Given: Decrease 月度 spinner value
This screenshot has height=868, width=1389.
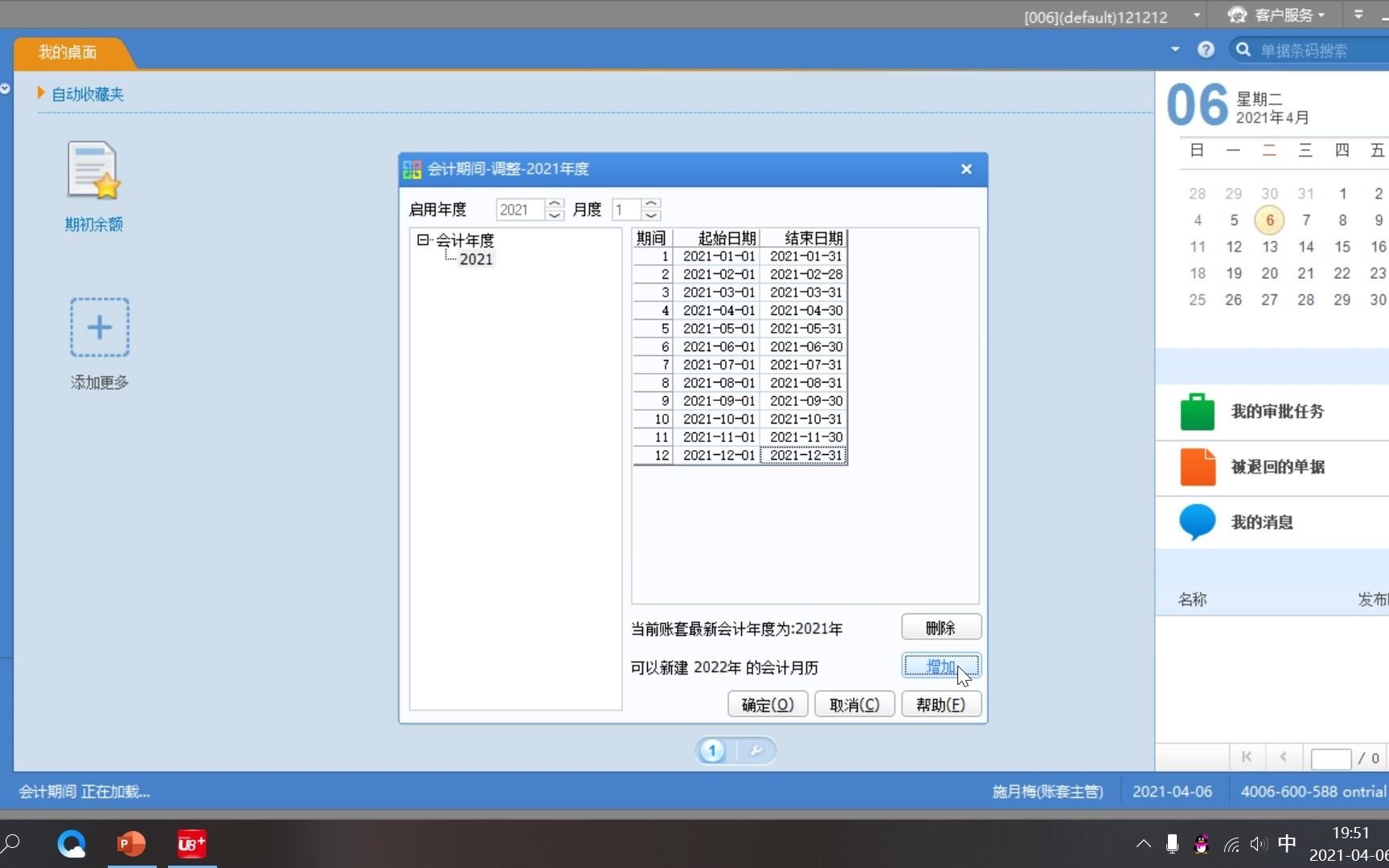Looking at the screenshot, I should pyautogui.click(x=652, y=215).
